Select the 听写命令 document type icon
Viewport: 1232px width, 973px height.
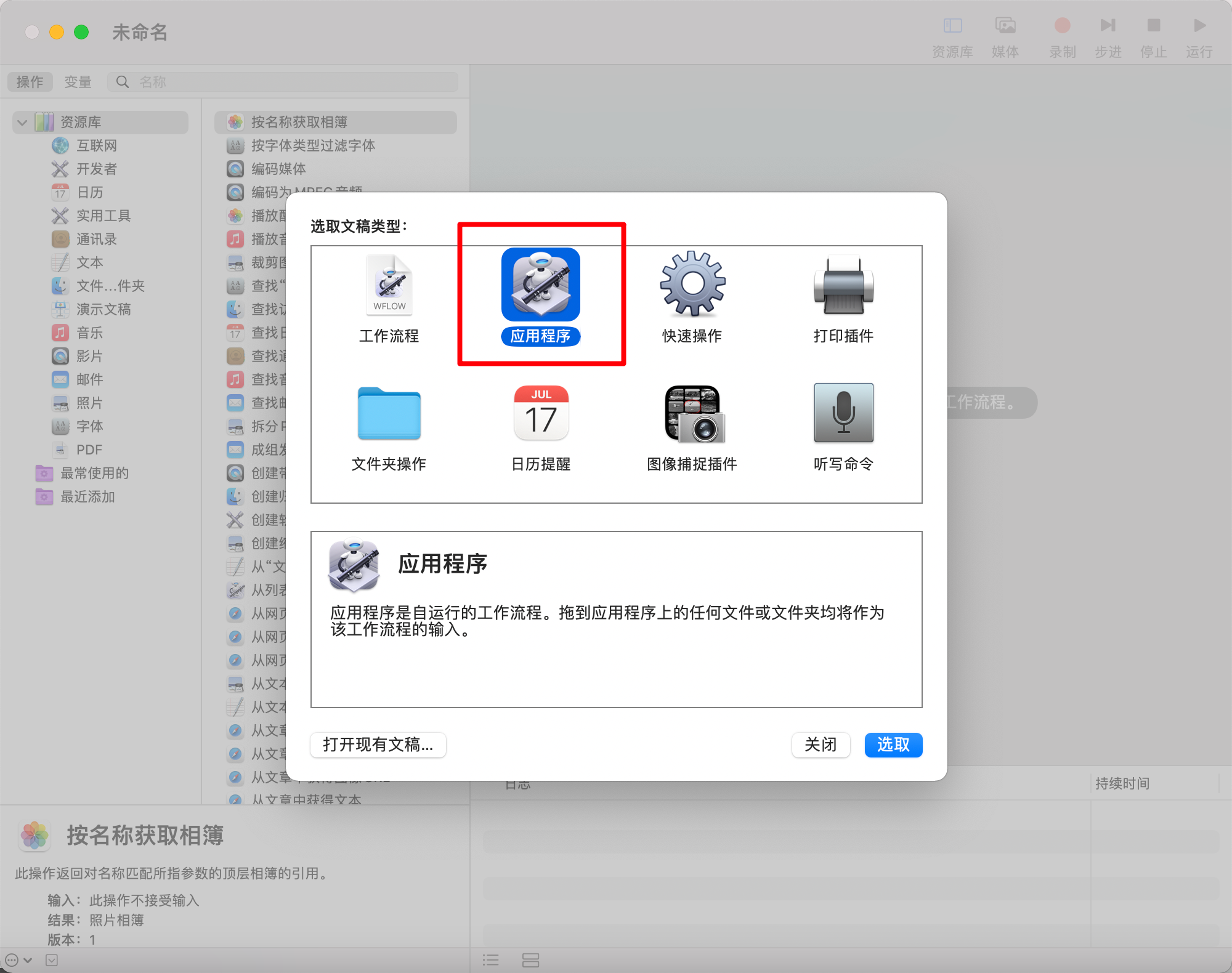[843, 414]
